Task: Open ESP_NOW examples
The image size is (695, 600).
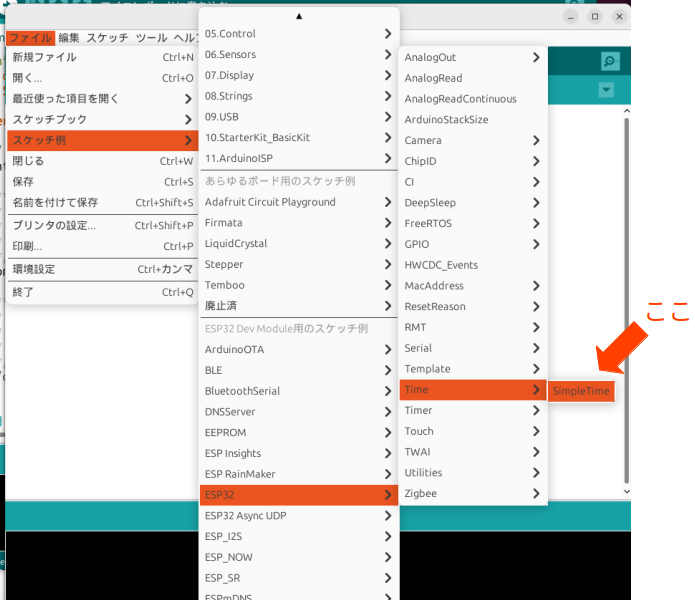Action: (299, 557)
